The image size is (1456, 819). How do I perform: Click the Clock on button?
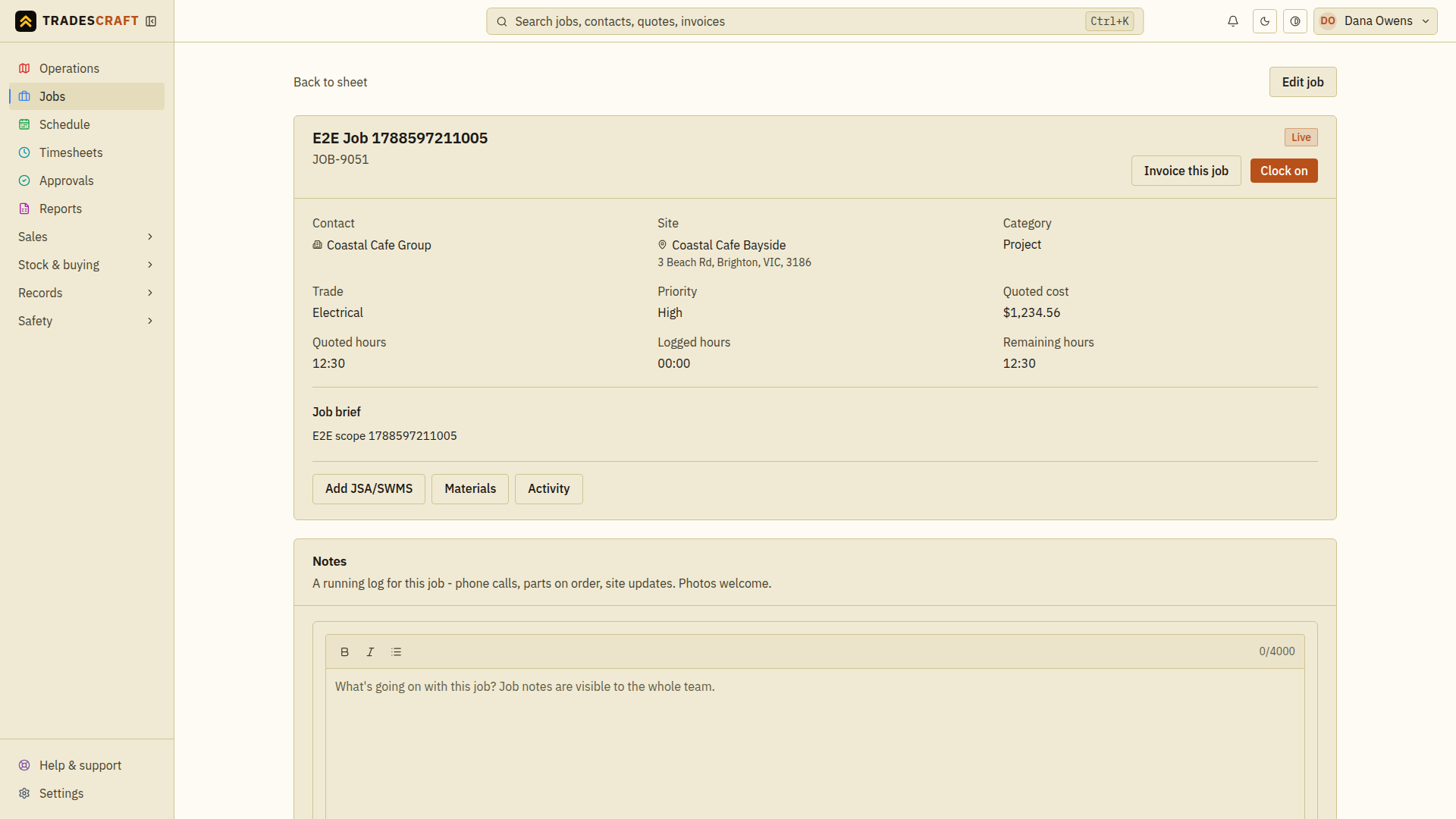point(1284,171)
